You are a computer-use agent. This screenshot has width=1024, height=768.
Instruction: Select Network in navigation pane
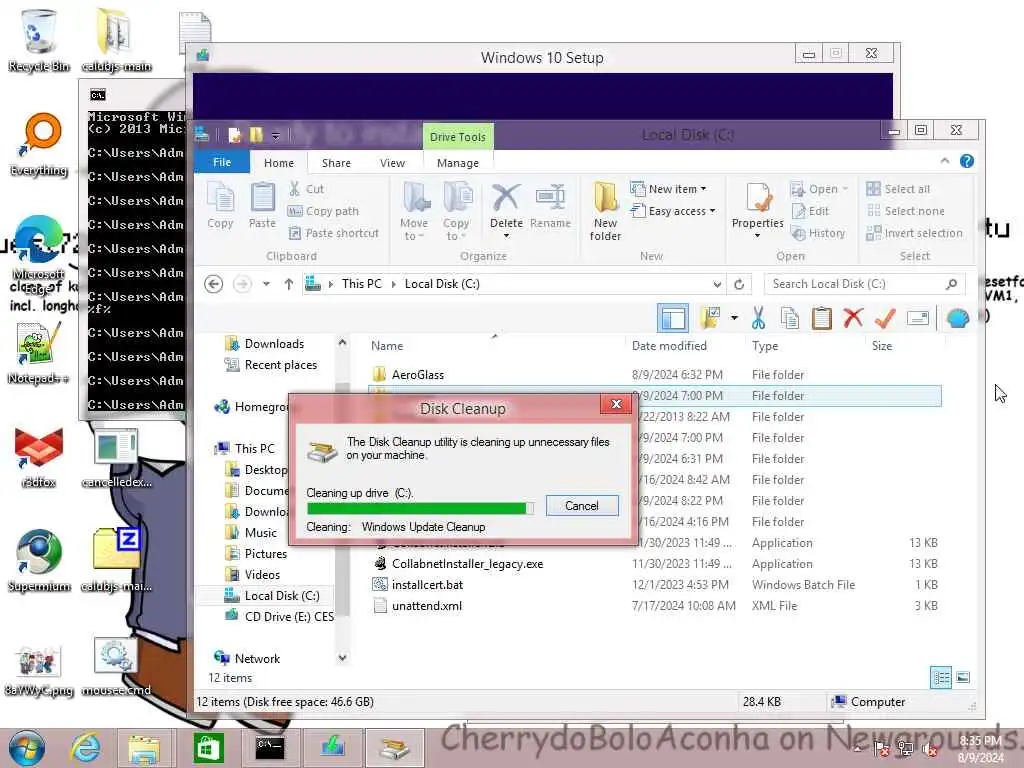(257, 658)
